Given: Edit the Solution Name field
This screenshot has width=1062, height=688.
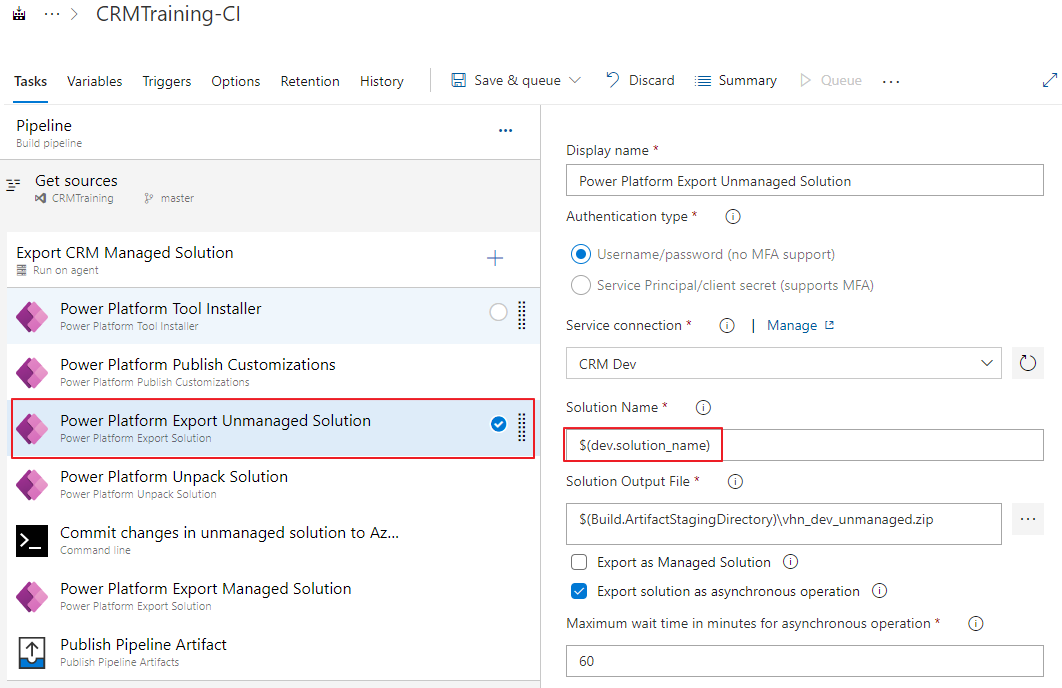Looking at the screenshot, I should (805, 445).
